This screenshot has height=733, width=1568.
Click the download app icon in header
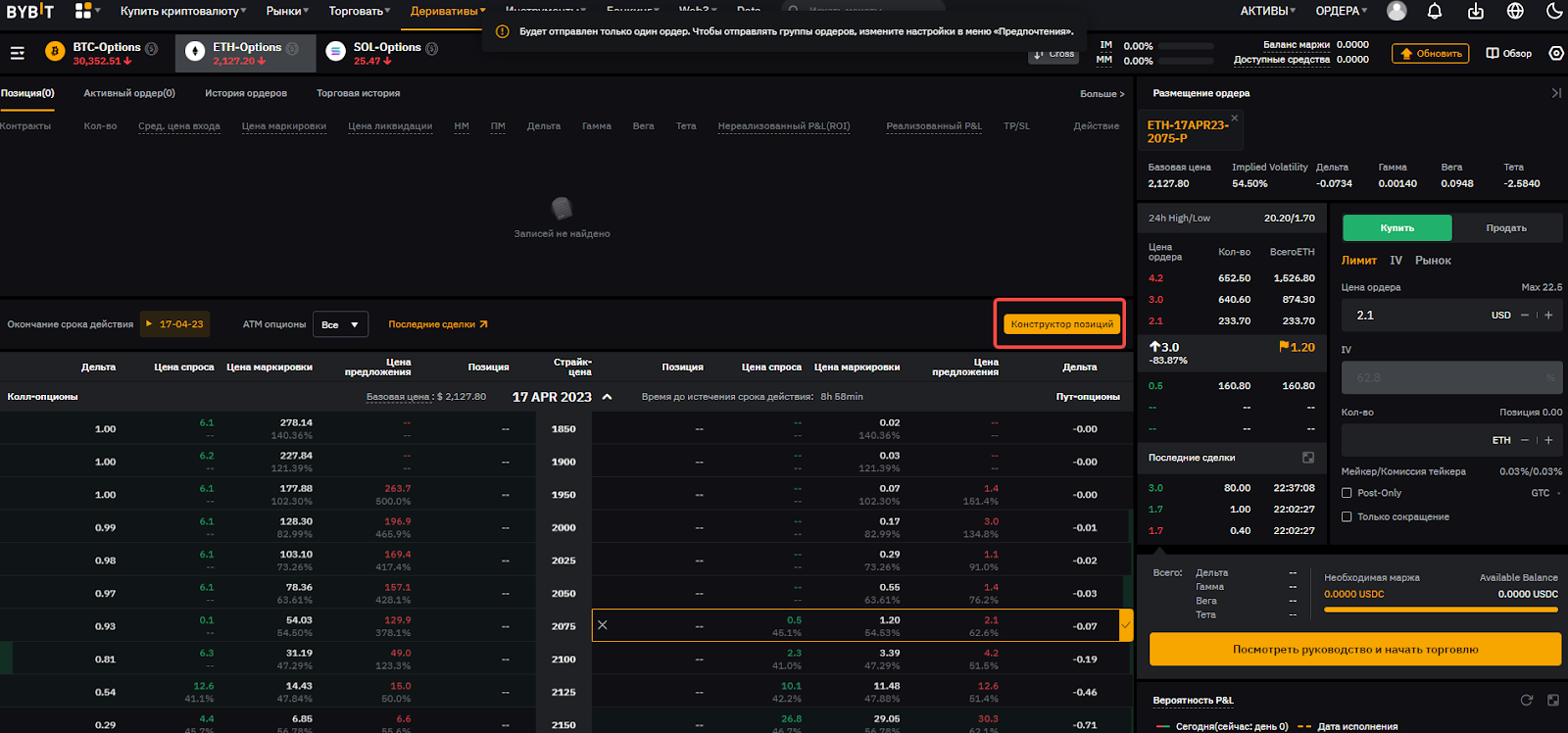[x=1475, y=12]
